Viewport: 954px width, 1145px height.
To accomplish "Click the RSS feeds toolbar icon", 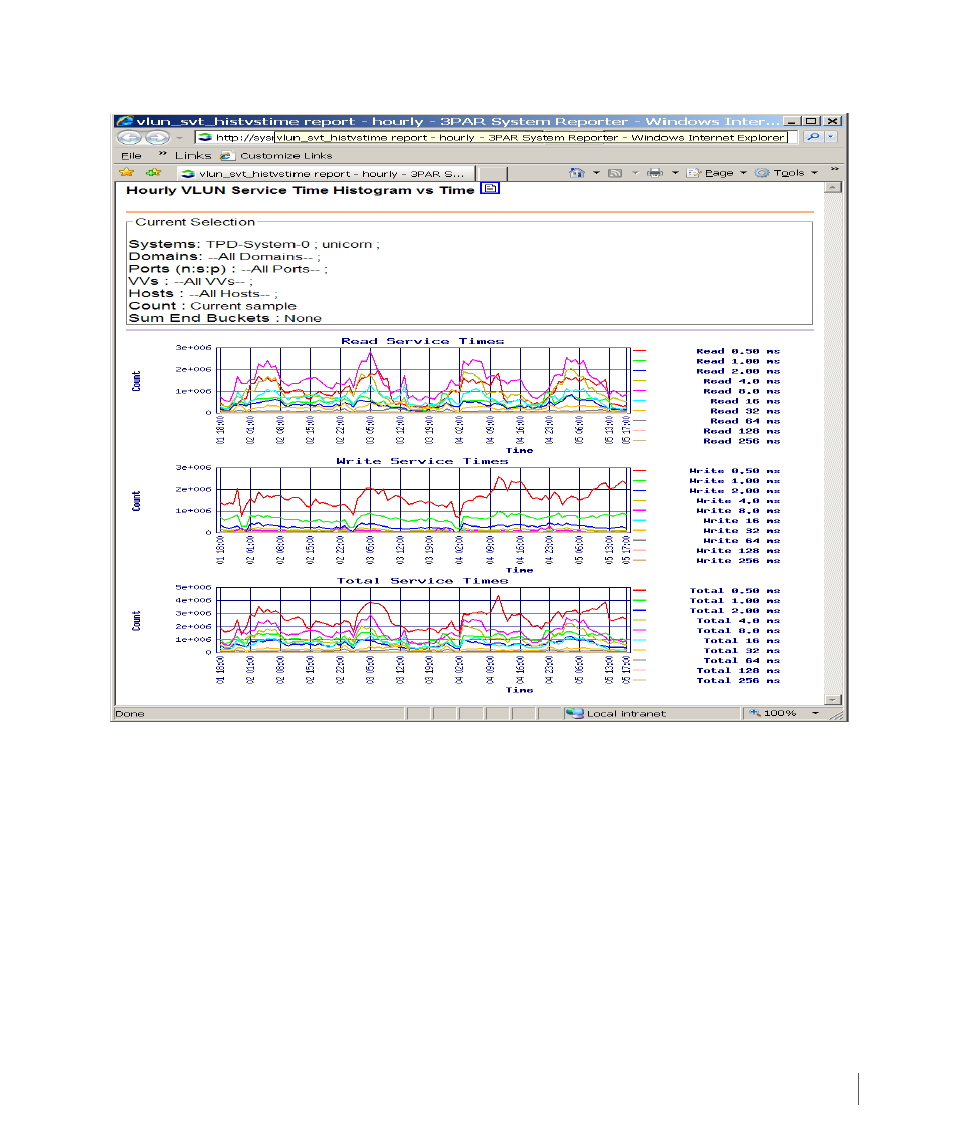I will pos(615,173).
